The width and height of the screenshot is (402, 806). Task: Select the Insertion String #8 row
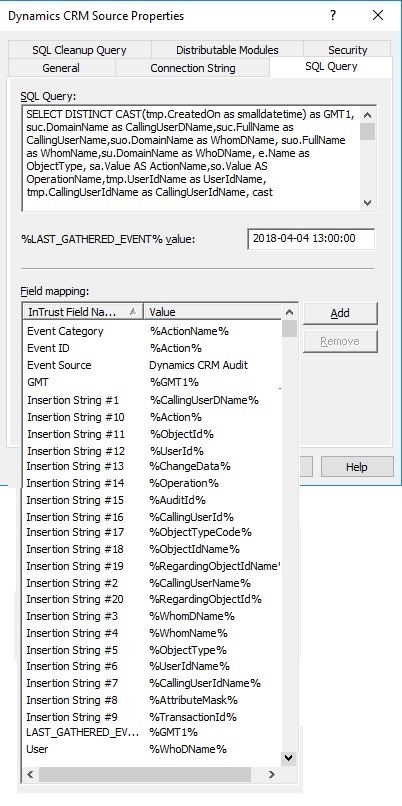(x=153, y=700)
